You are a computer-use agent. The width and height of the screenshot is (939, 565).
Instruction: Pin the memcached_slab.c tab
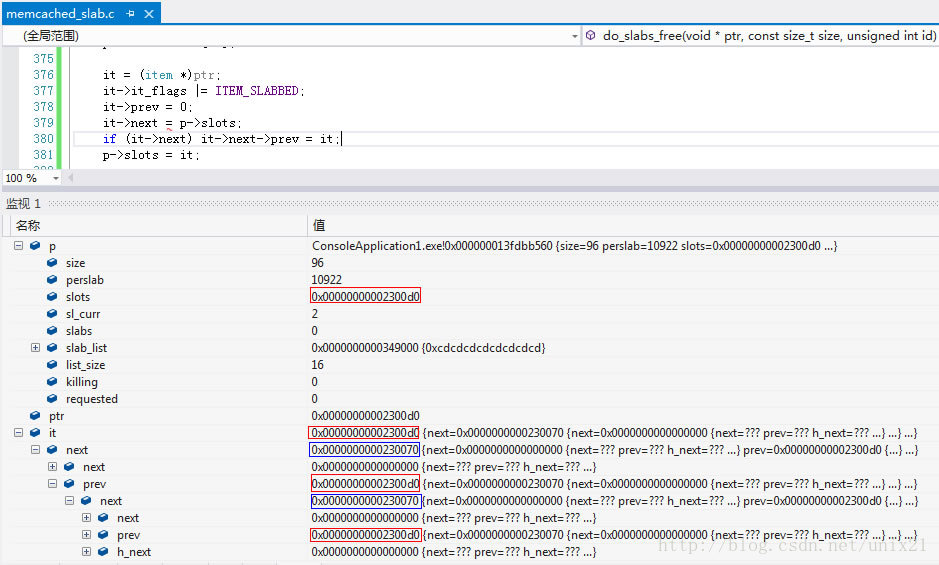pyautogui.click(x=131, y=13)
